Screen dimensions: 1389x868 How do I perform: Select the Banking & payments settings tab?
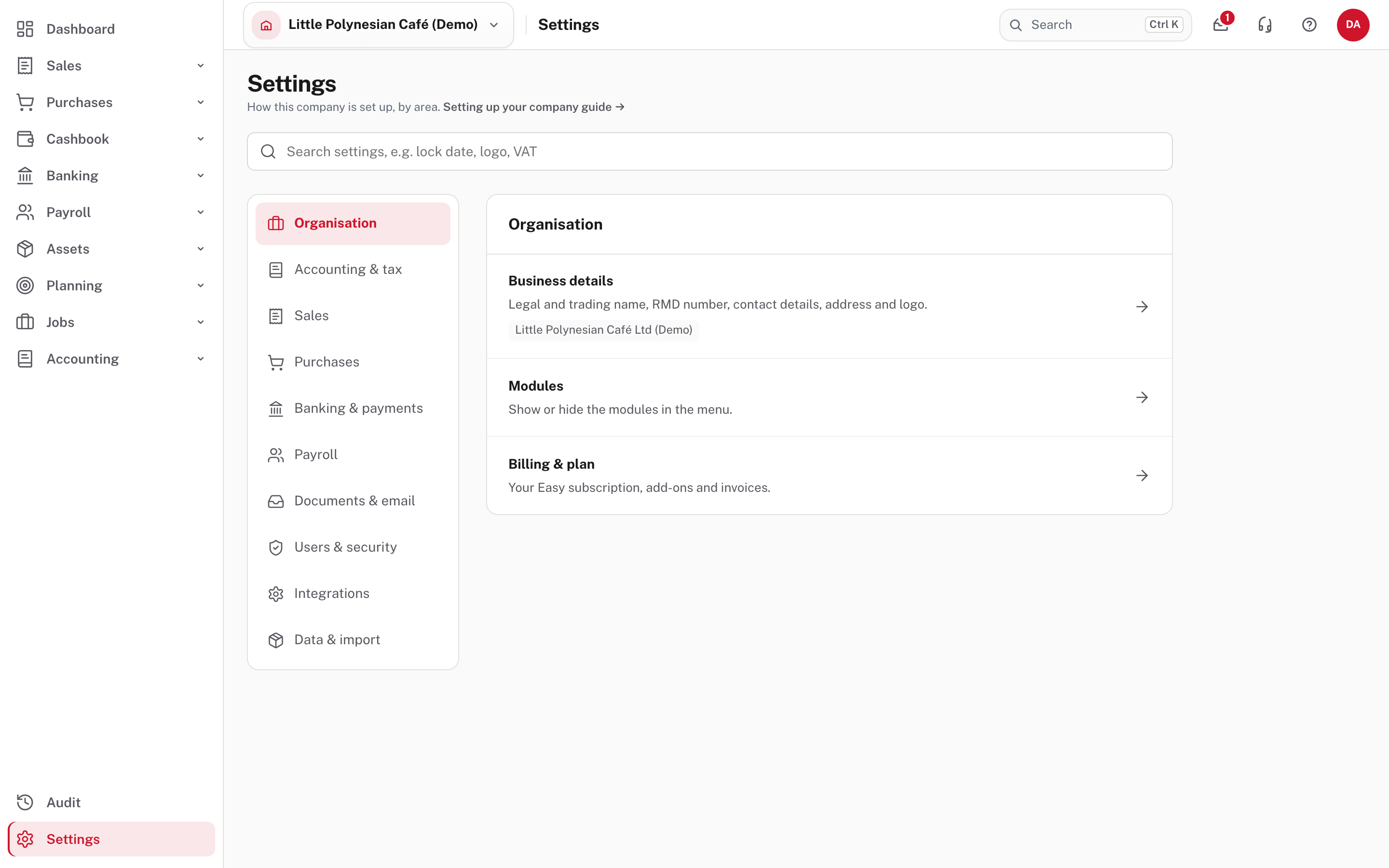[x=353, y=409]
